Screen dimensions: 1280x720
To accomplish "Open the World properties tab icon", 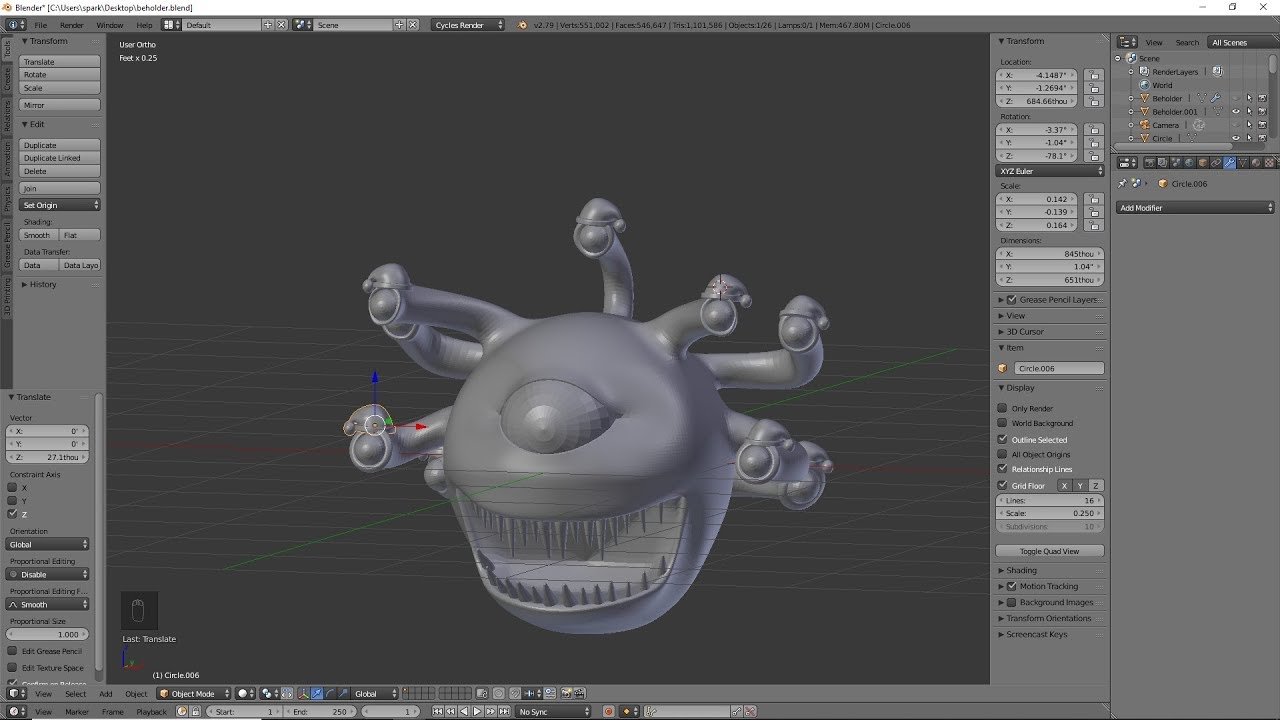I will coord(1189,163).
